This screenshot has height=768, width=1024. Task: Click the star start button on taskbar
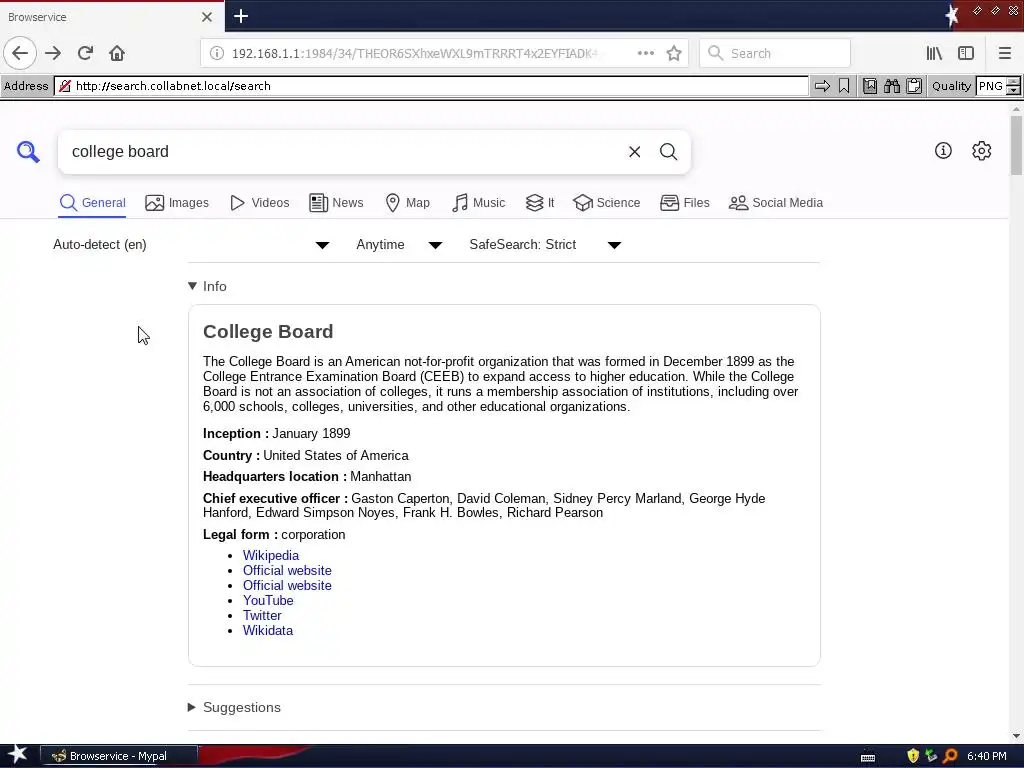point(18,755)
